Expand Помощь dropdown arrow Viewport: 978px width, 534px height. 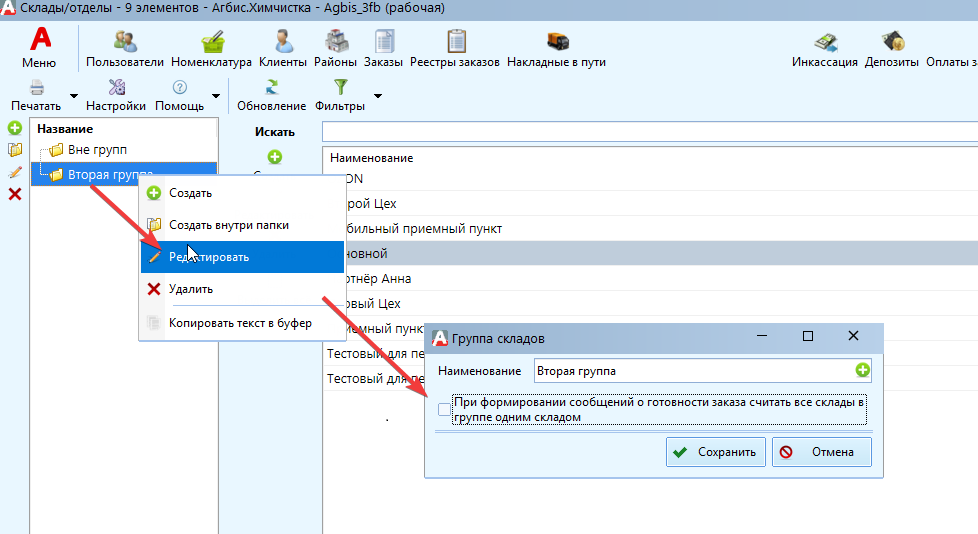pos(216,96)
